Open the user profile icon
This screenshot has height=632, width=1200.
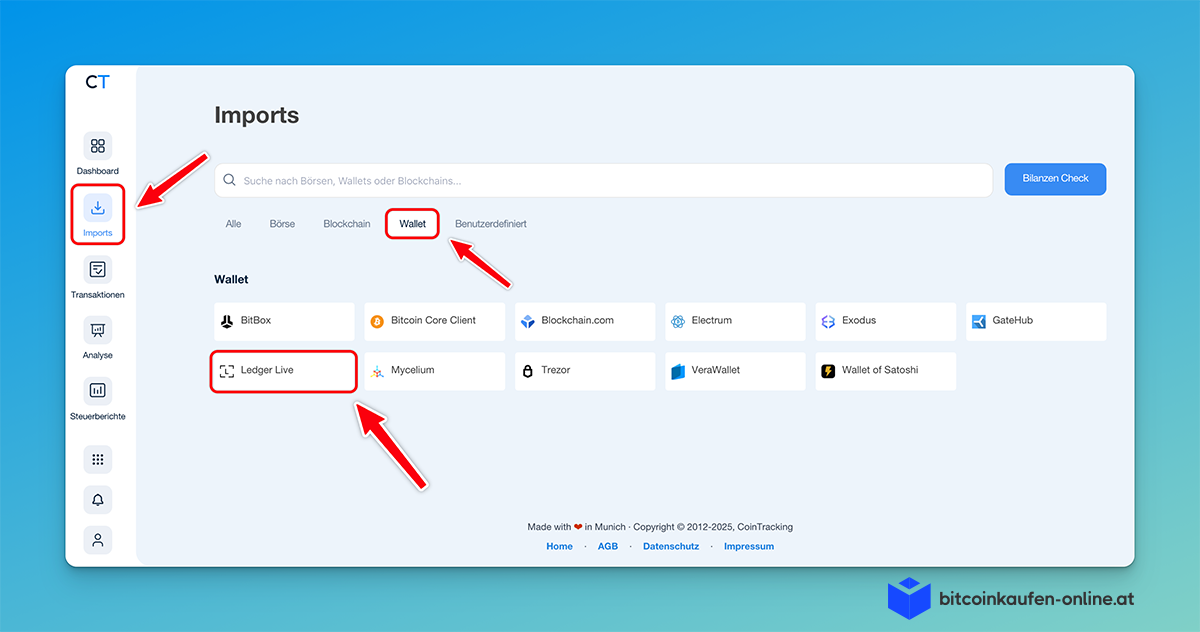coord(98,540)
